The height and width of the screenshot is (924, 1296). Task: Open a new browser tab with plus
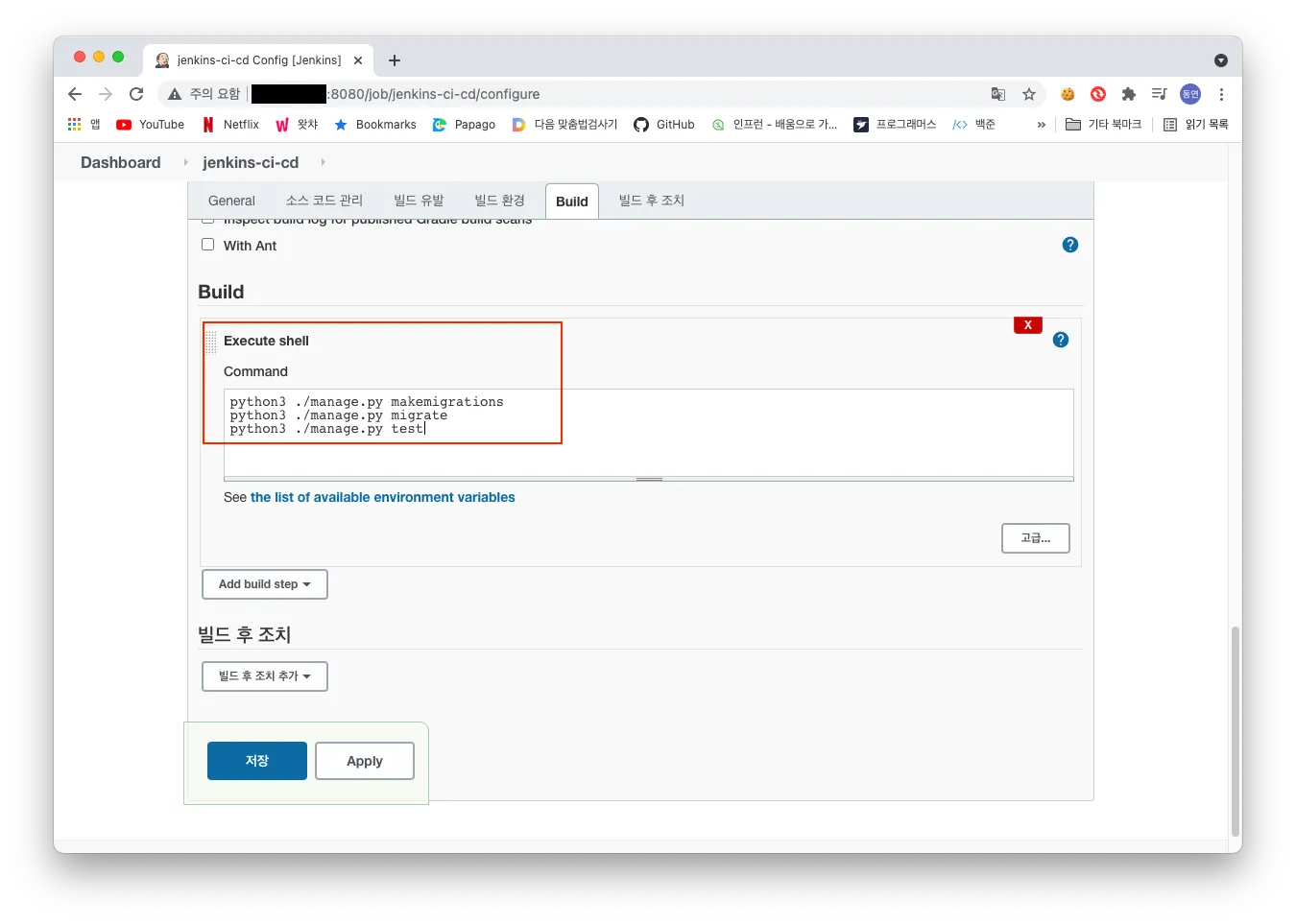pos(395,60)
